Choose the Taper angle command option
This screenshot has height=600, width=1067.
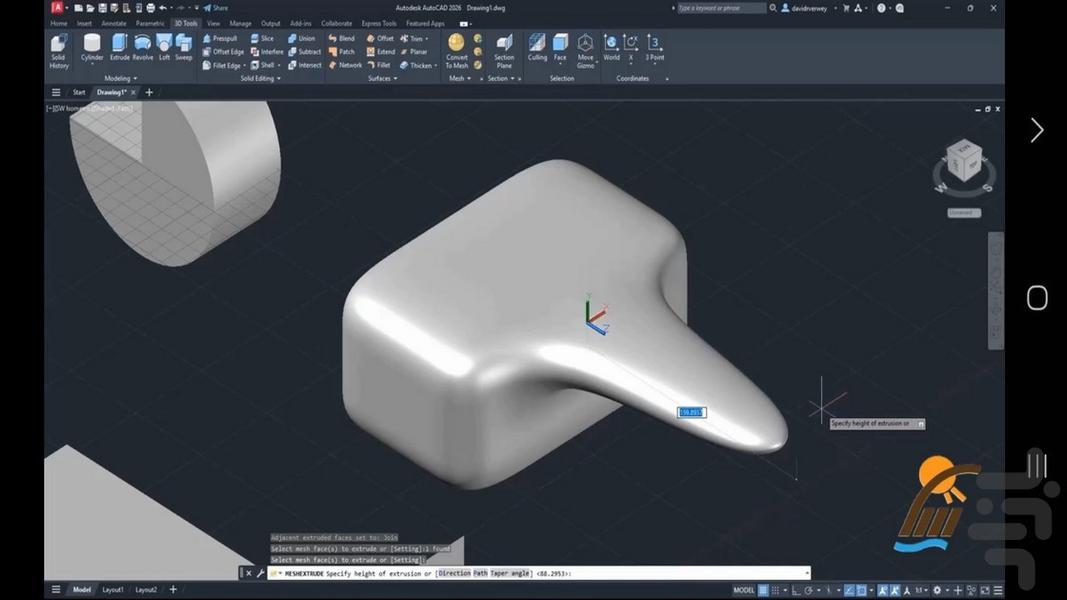click(512, 574)
